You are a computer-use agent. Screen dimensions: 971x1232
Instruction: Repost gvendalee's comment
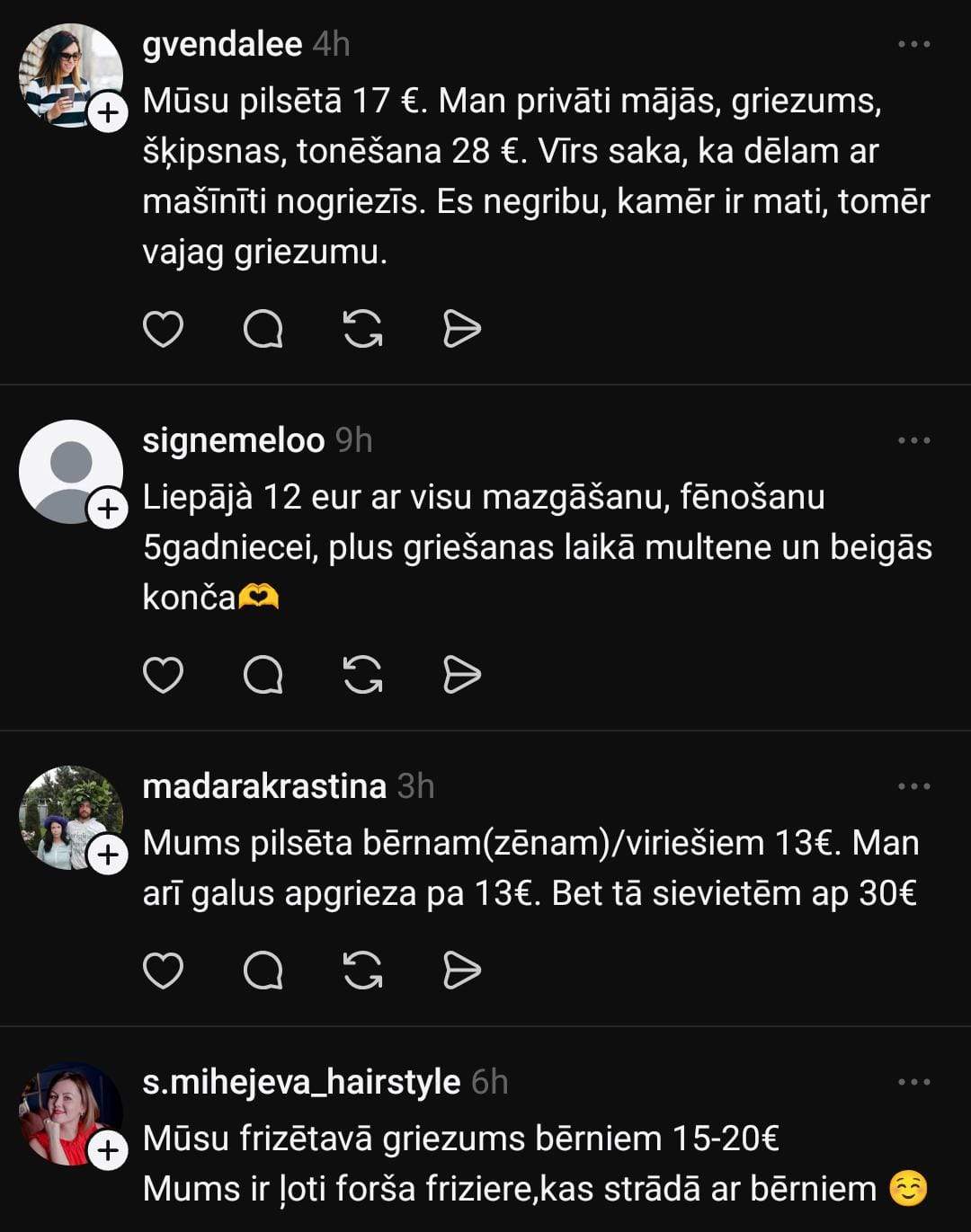363,329
